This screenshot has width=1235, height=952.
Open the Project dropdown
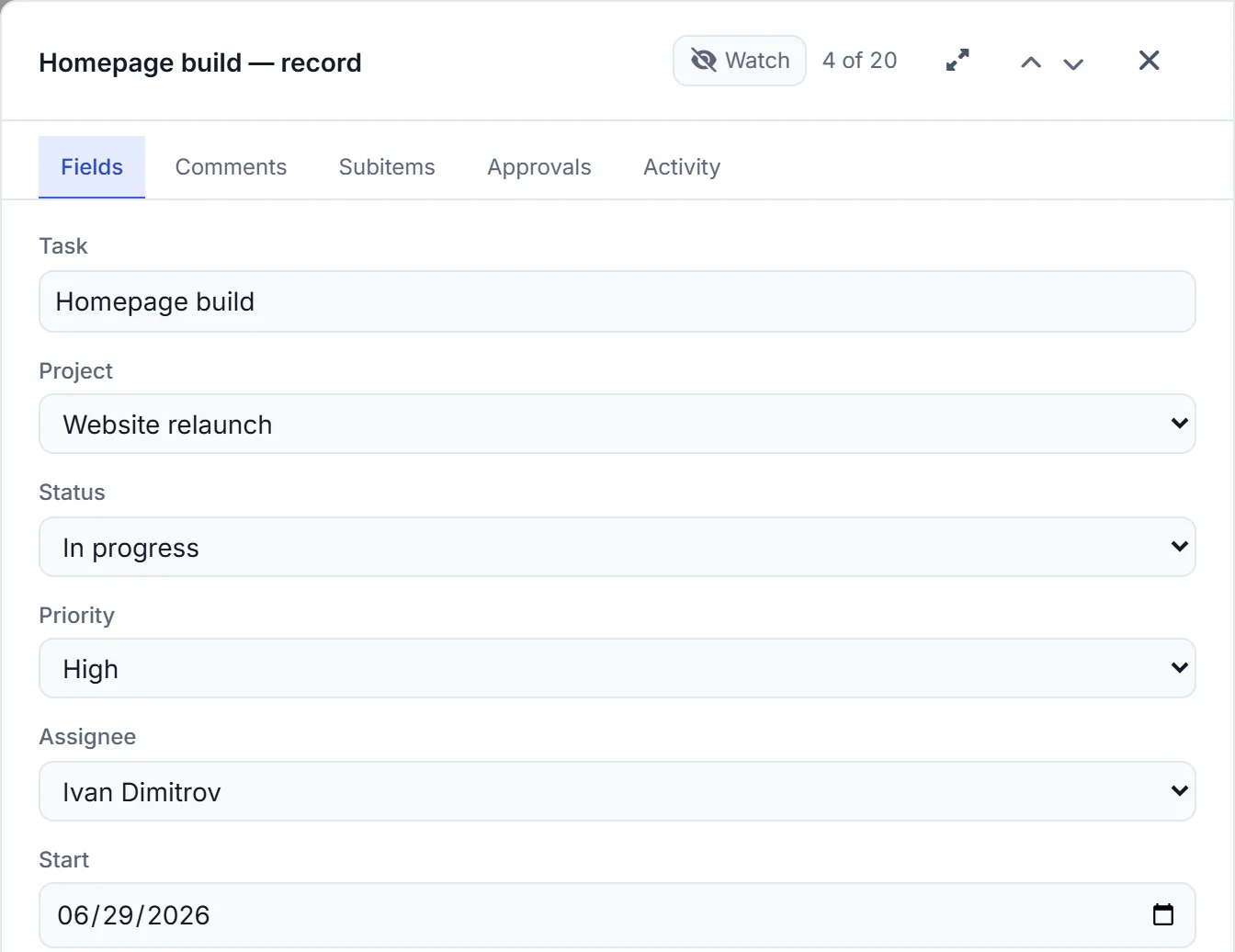tap(617, 424)
